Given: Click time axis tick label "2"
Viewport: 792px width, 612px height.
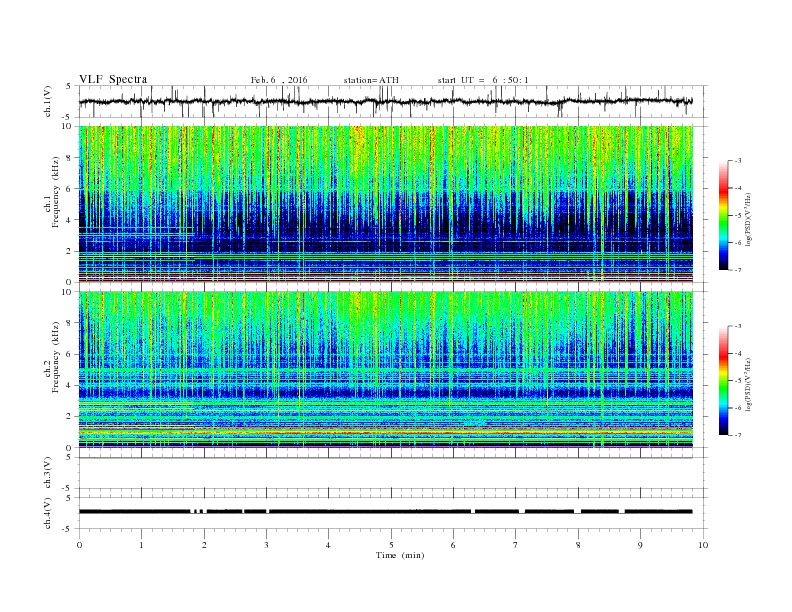Looking at the screenshot, I should tap(204, 545).
